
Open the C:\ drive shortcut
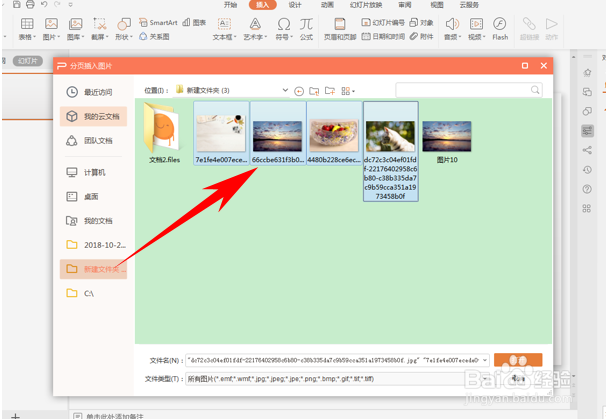point(93,293)
